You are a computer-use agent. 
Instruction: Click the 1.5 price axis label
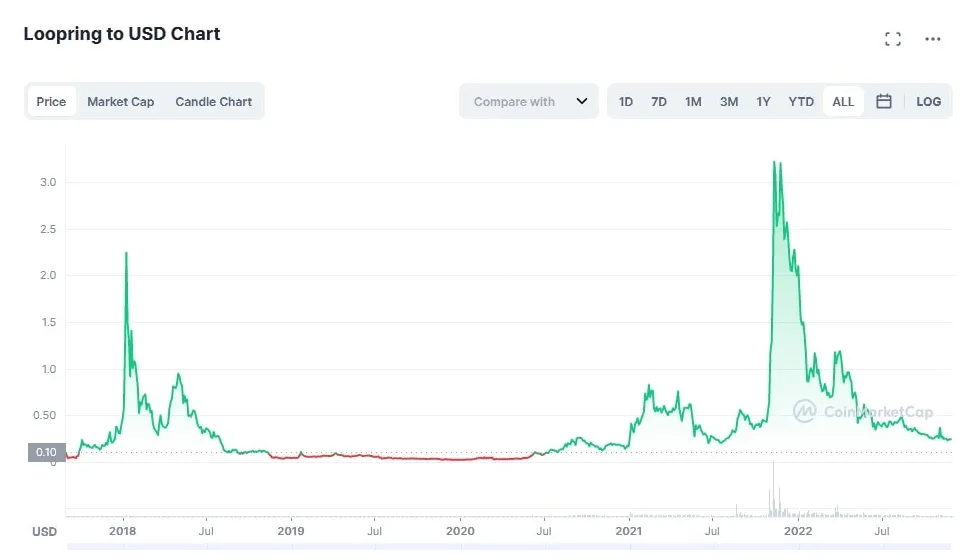click(x=48, y=322)
